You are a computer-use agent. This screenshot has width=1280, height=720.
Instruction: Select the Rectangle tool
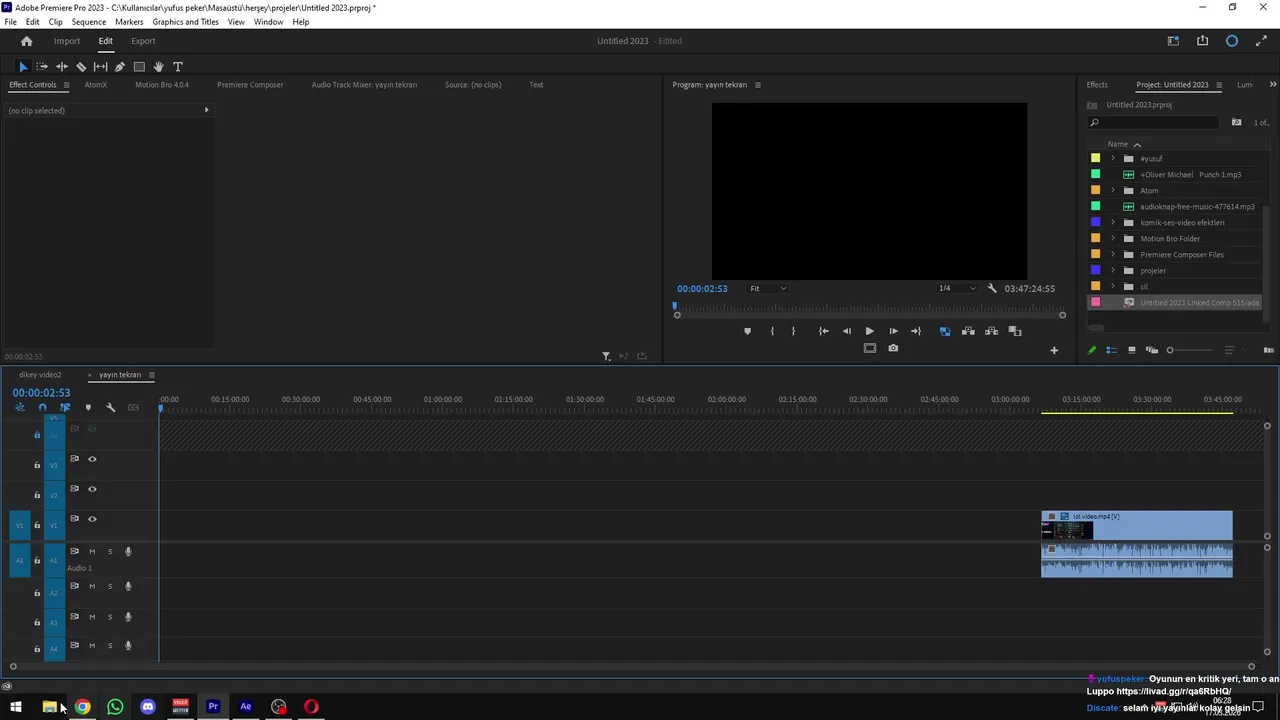click(139, 67)
